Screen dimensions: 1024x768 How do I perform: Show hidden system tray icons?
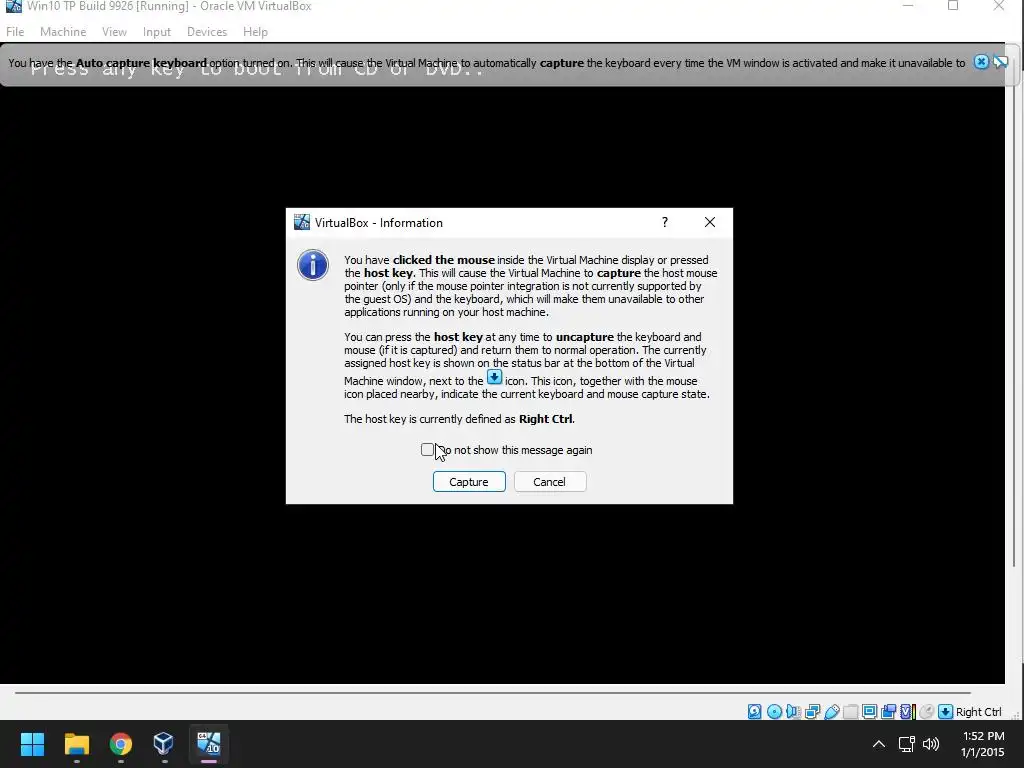click(879, 744)
